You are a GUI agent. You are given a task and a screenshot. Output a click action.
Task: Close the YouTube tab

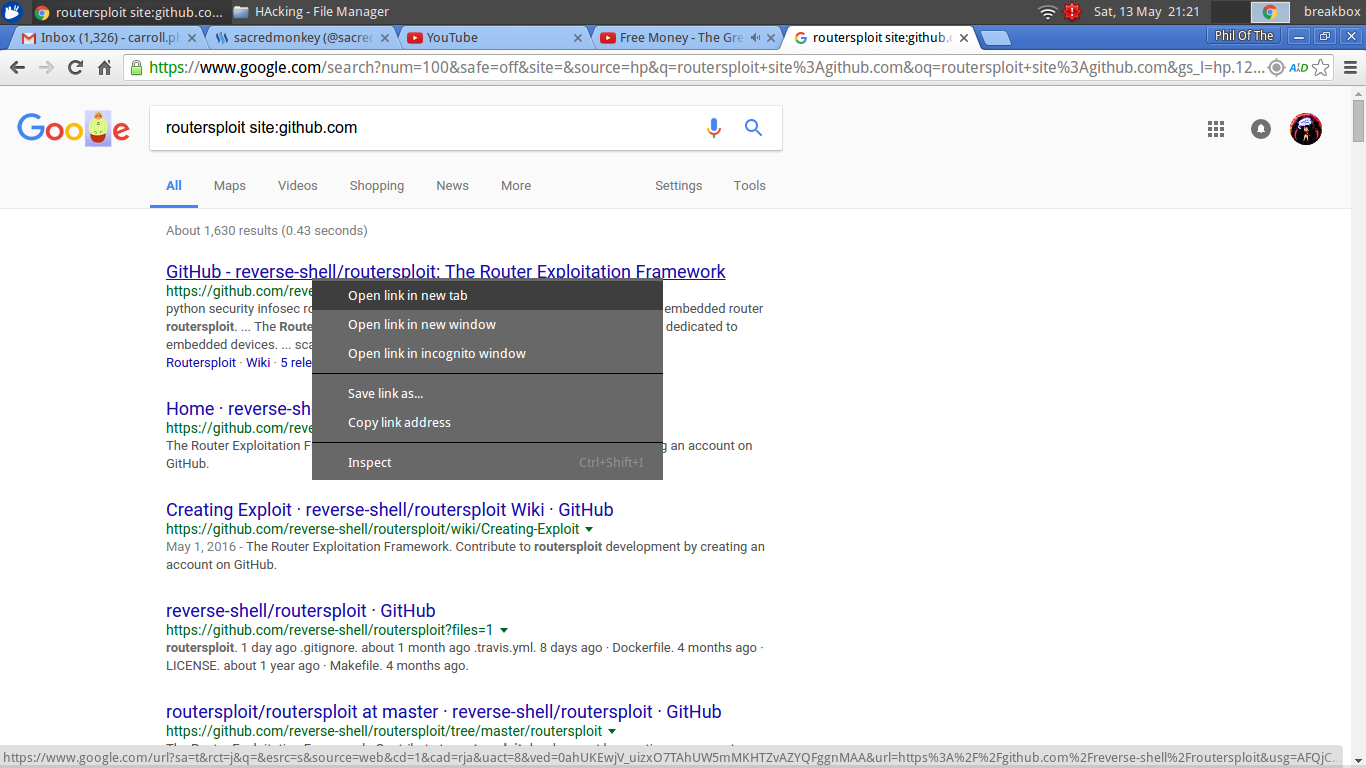577,38
